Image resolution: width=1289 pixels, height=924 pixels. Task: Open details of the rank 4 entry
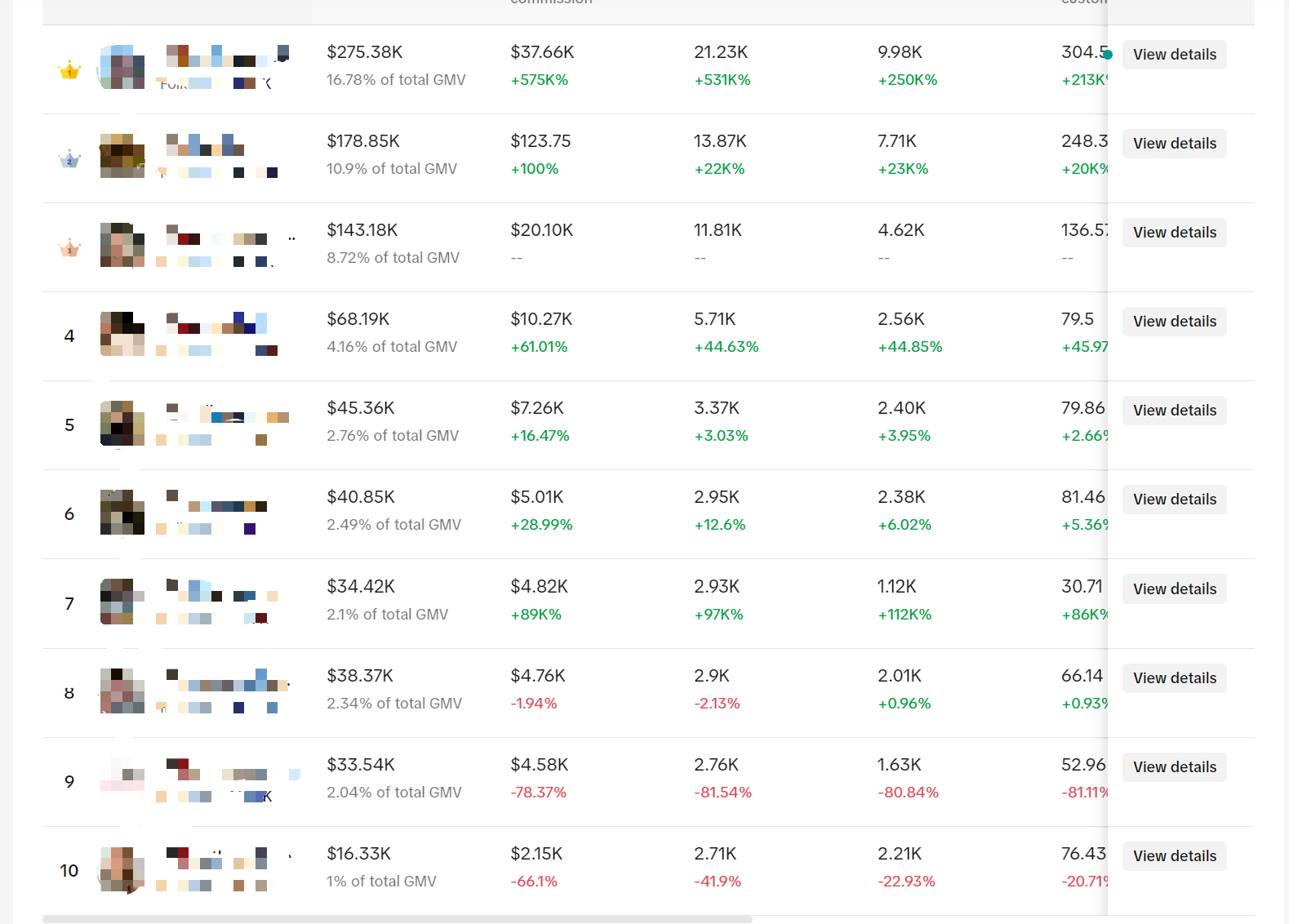point(1174,322)
